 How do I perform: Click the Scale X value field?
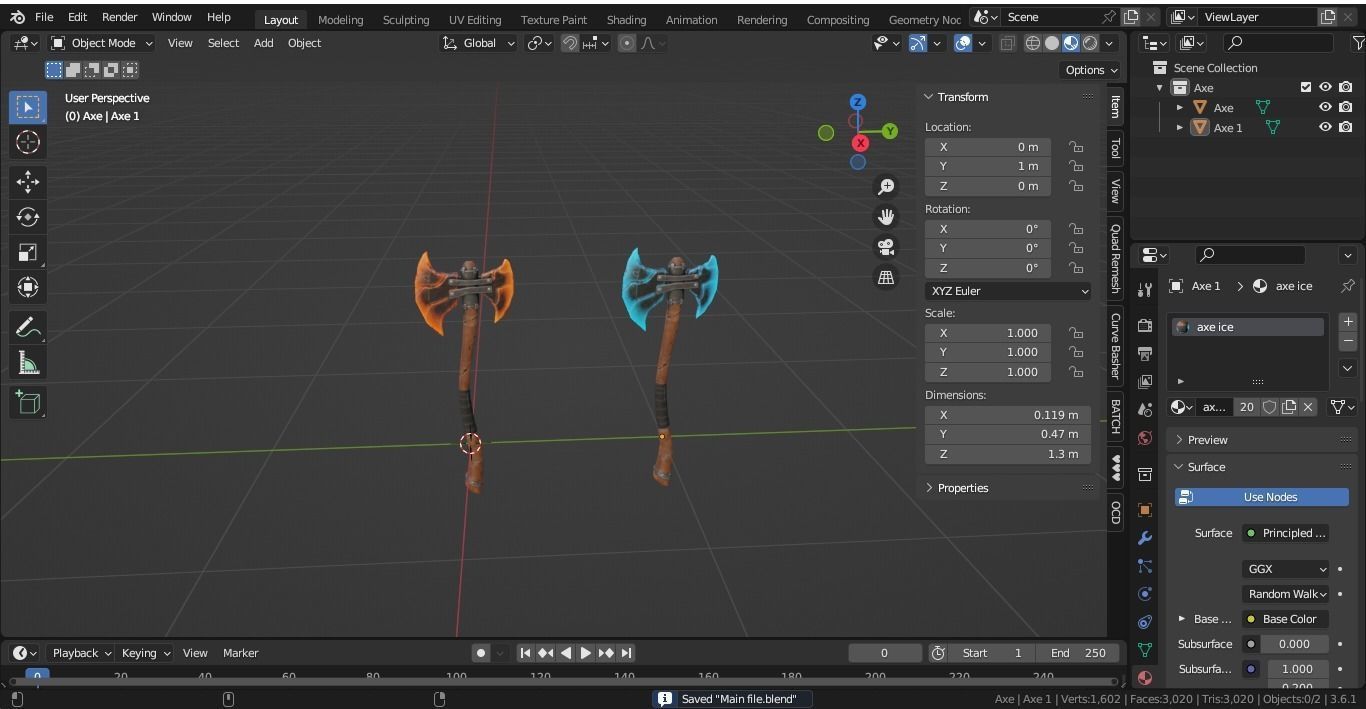[x=988, y=333]
